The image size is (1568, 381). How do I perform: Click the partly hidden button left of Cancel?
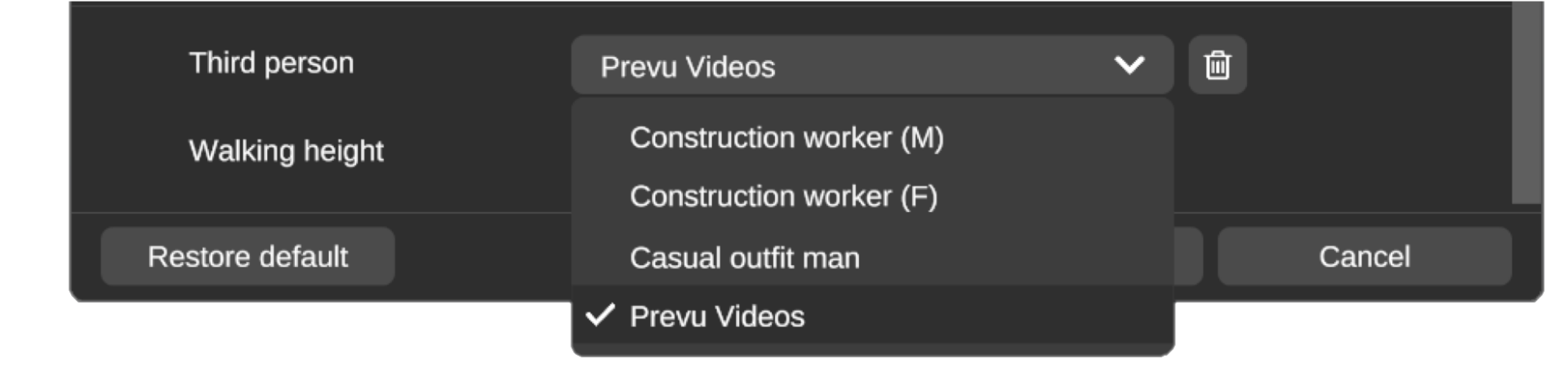[1188, 256]
